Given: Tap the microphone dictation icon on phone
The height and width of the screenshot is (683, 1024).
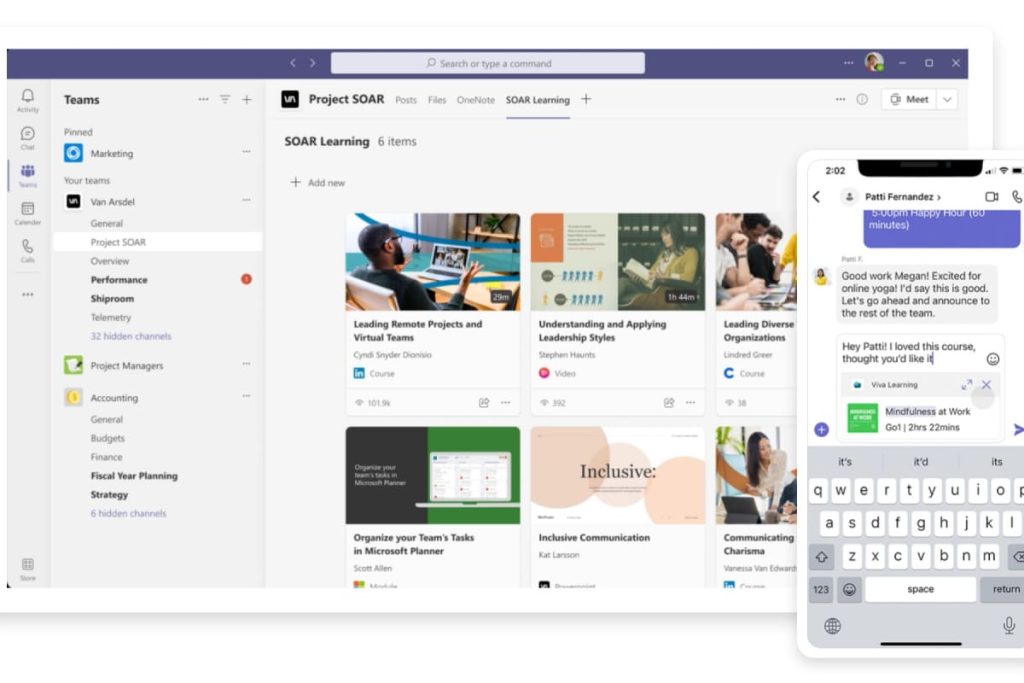Looking at the screenshot, I should (1009, 626).
